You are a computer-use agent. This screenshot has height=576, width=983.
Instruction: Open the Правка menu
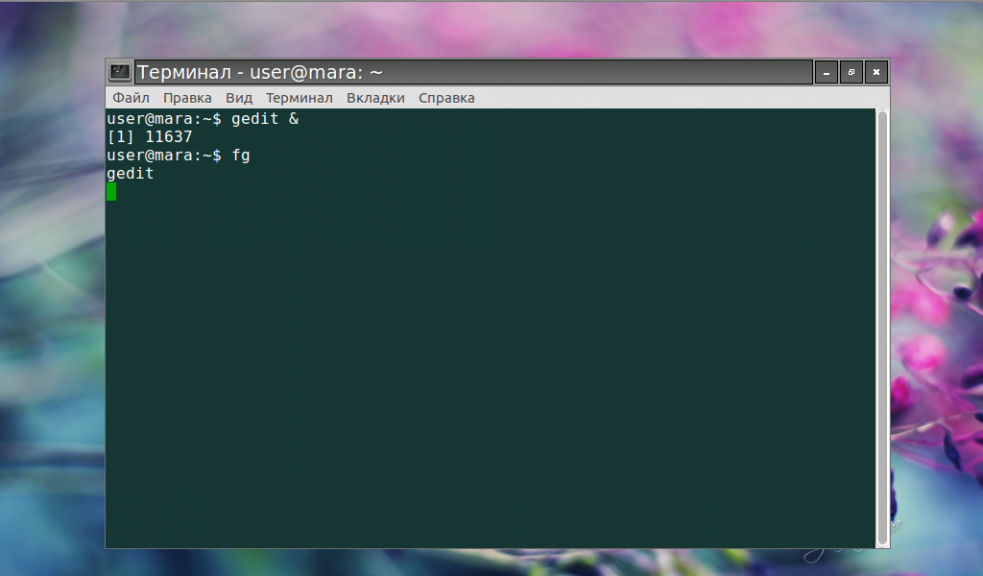187,98
